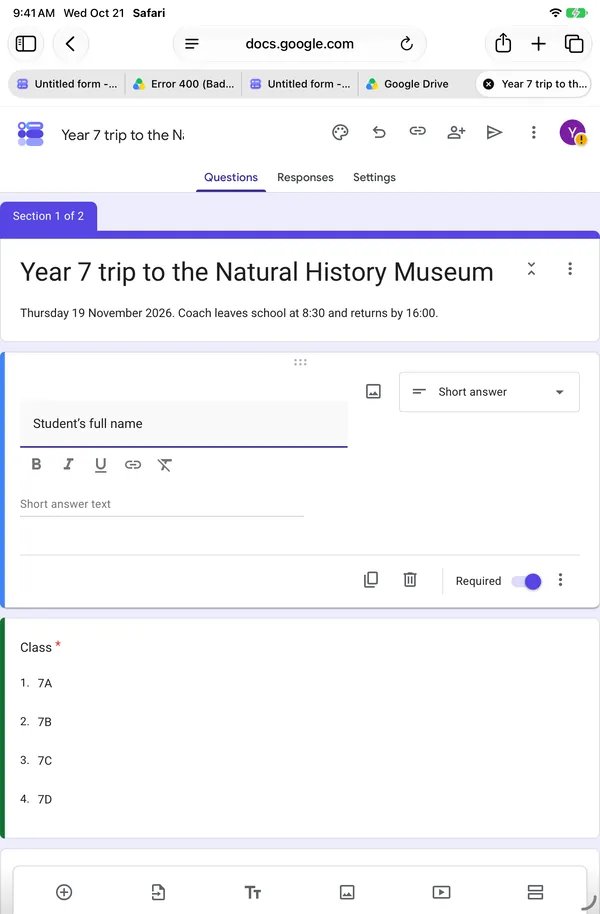Remove formatting from question text
Image resolution: width=600 pixels, height=914 pixels.
point(164,465)
